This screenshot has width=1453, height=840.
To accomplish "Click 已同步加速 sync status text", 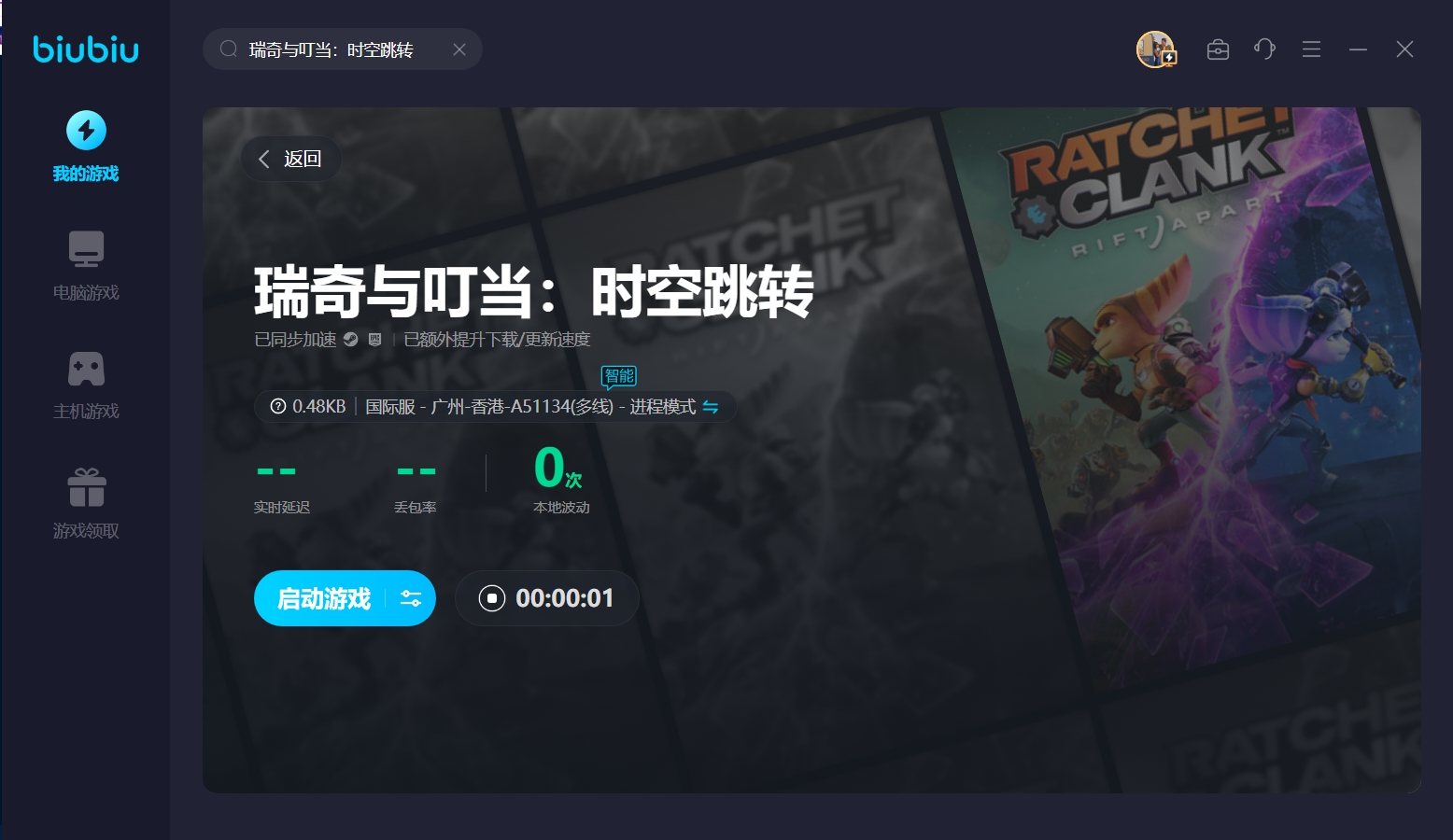I will [x=295, y=340].
